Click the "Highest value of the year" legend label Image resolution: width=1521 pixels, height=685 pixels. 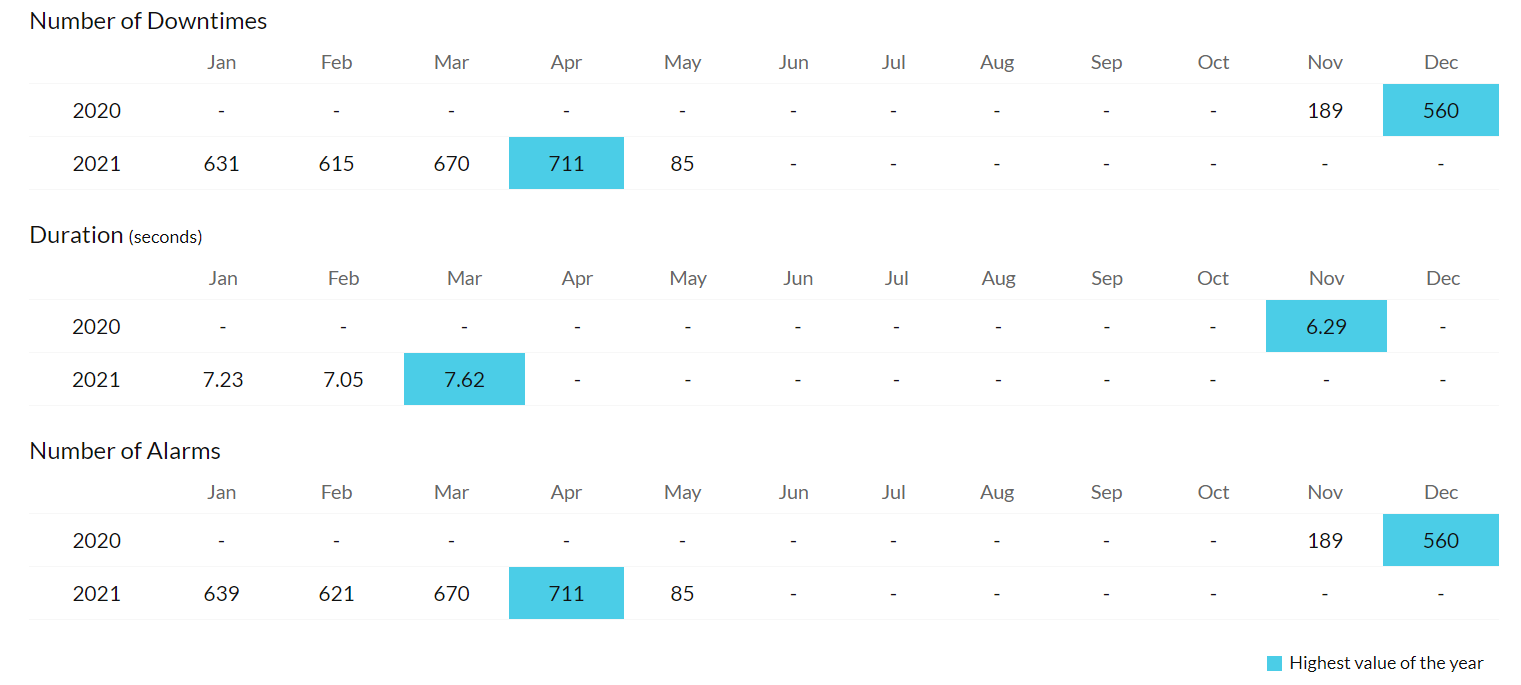click(x=1386, y=663)
